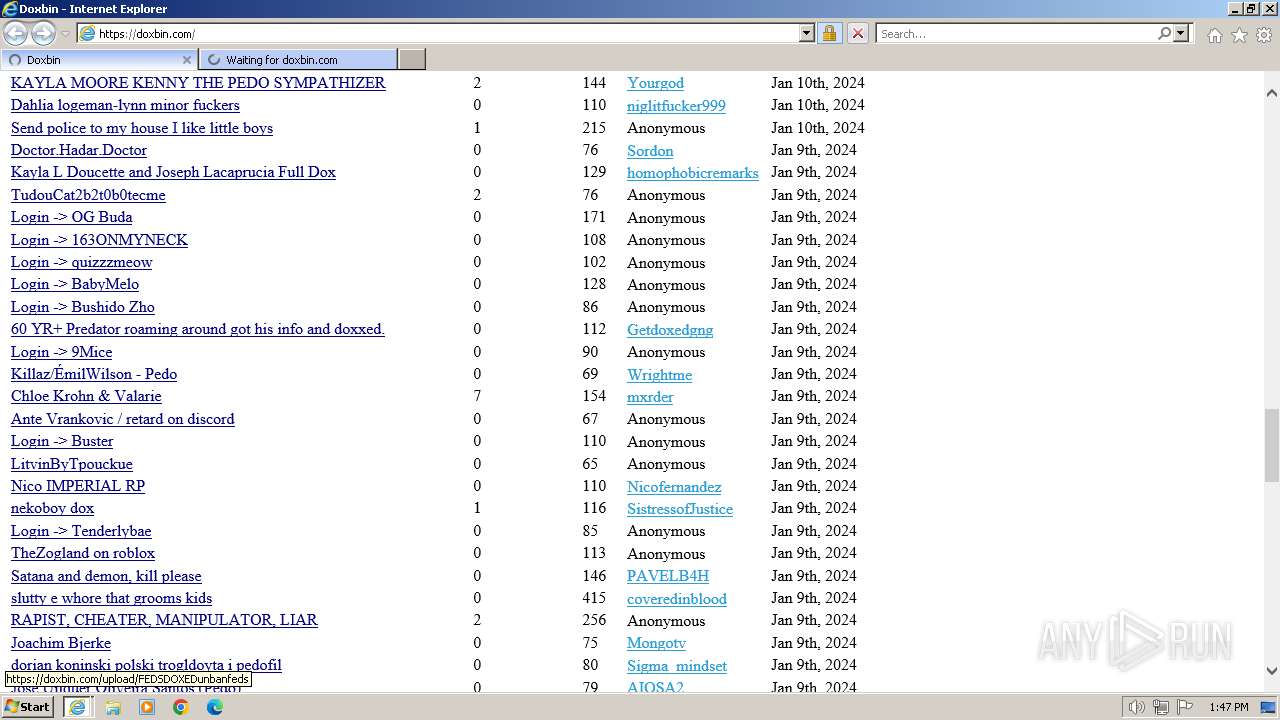
Task: Open the Home page icon
Action: pos(1214,35)
